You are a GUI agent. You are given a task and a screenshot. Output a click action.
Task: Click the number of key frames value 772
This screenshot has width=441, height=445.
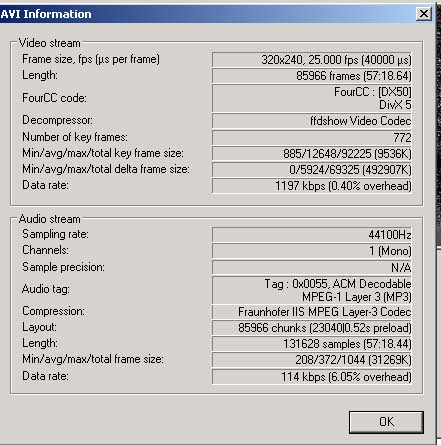pyautogui.click(x=312, y=137)
